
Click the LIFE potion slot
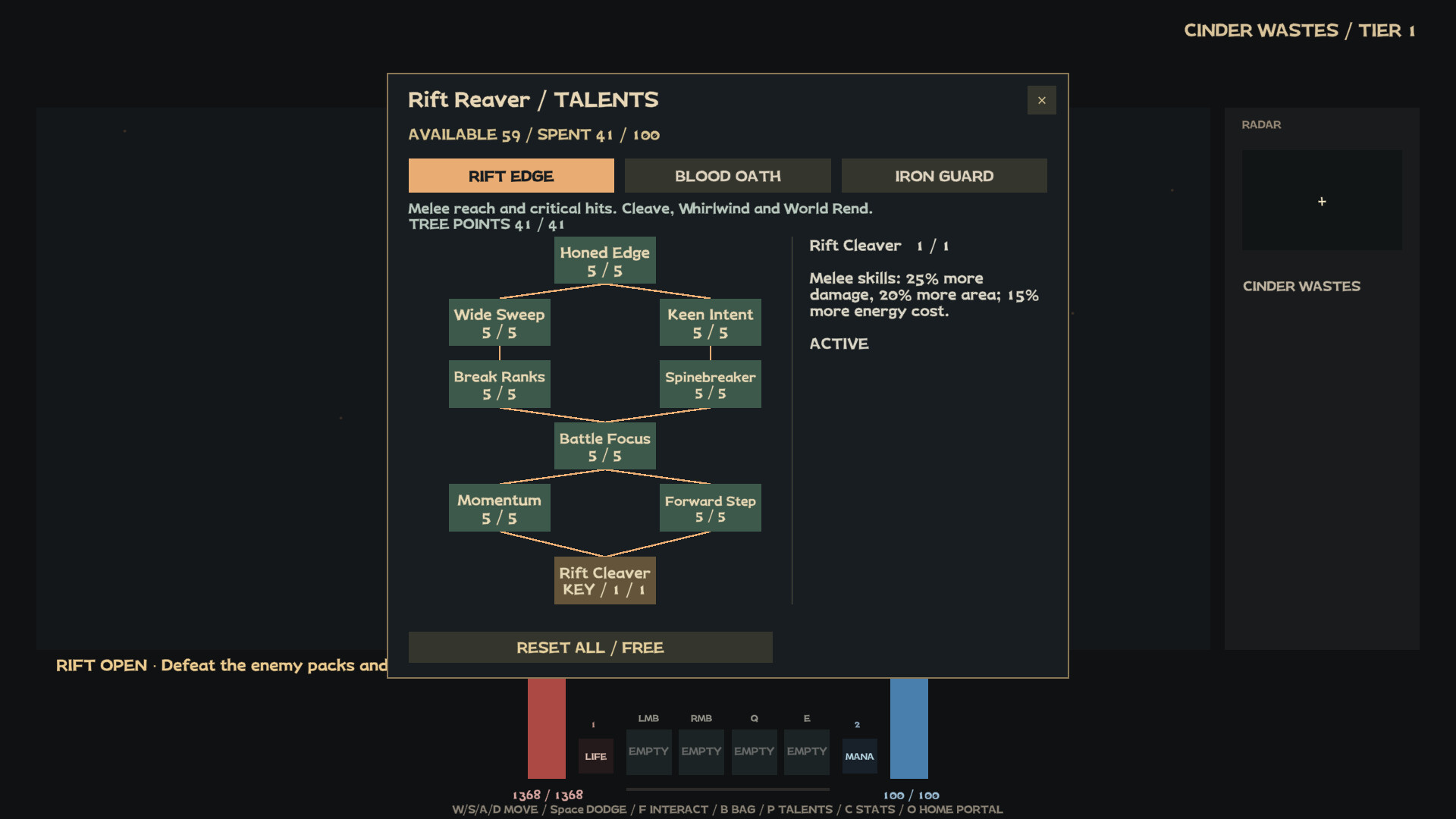point(595,756)
